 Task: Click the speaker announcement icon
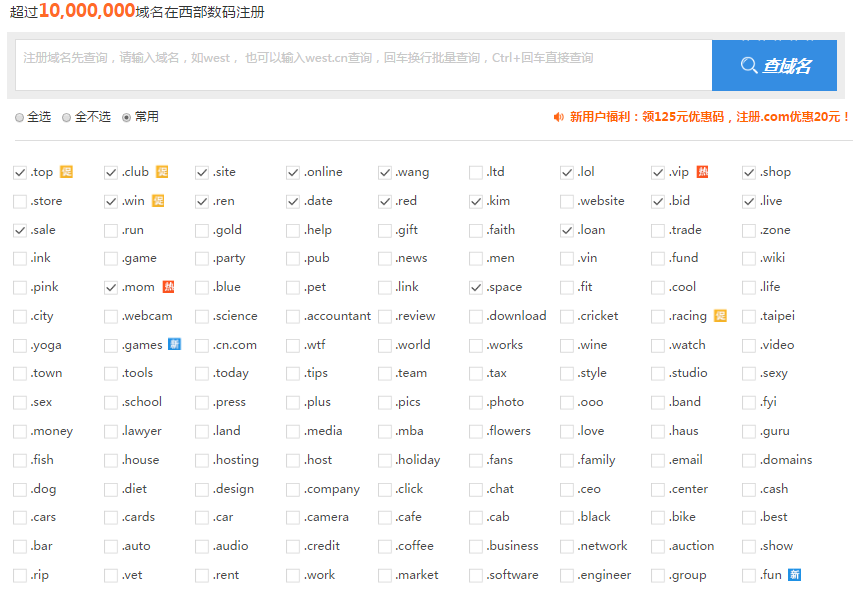tap(558, 117)
